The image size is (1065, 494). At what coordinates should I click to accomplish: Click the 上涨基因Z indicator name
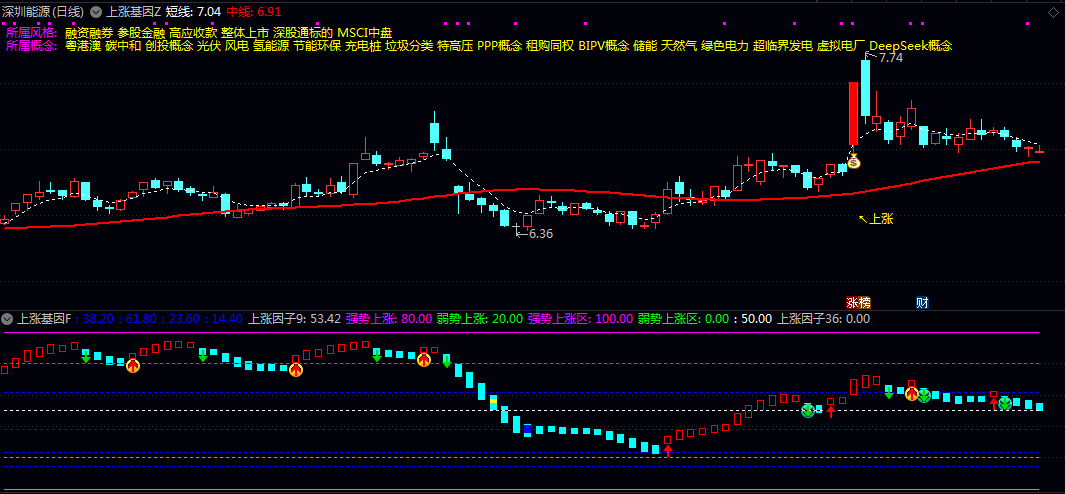tap(133, 12)
